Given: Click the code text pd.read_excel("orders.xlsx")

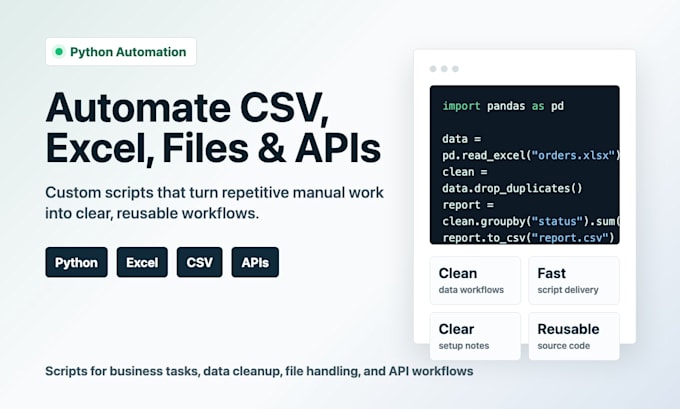Looking at the screenshot, I should (531, 155).
